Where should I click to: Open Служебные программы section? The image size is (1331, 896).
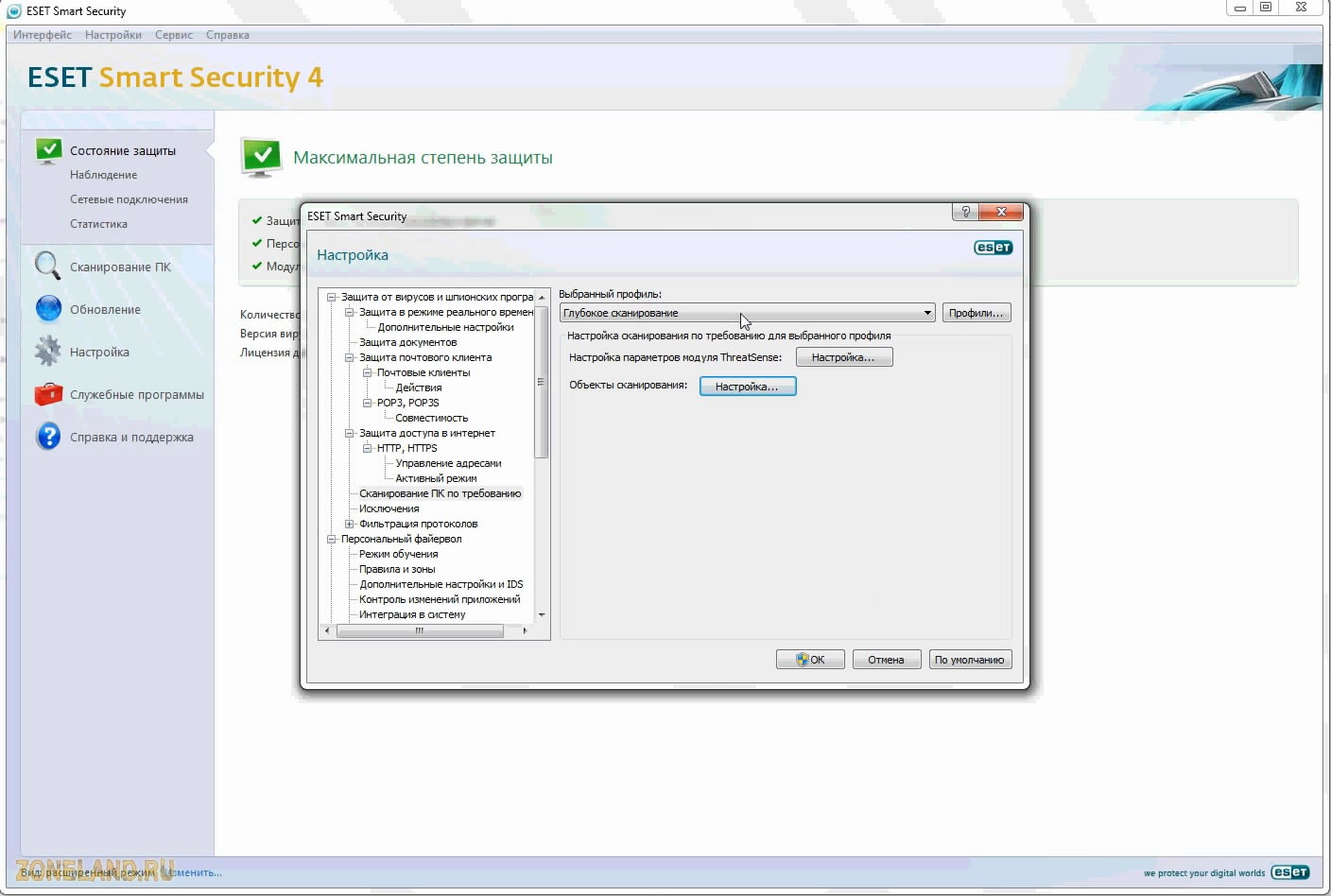[x=137, y=394]
